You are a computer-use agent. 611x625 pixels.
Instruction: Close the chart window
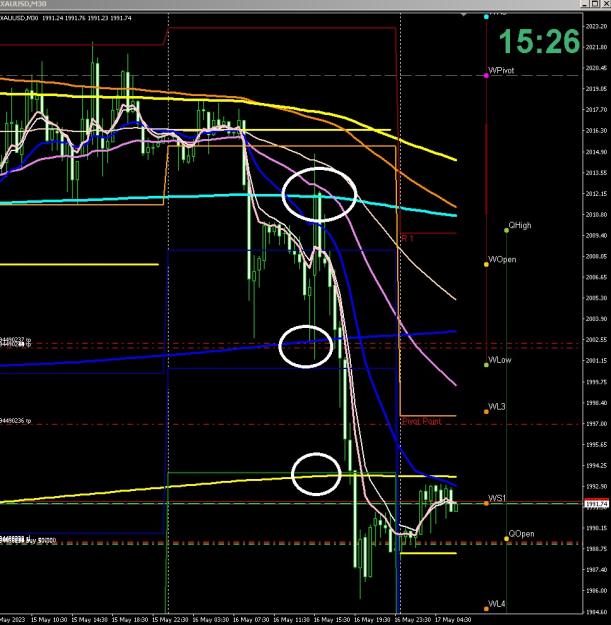tap(605, 4)
